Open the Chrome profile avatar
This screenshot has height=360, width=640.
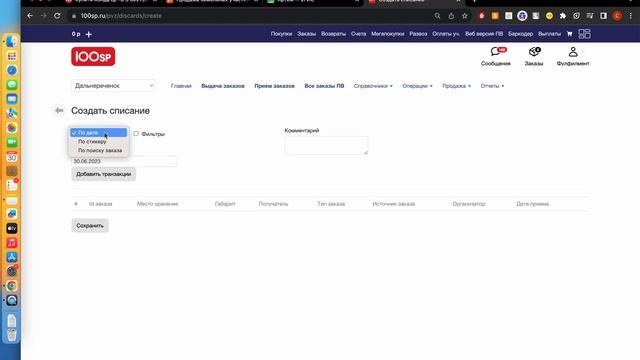(617, 16)
